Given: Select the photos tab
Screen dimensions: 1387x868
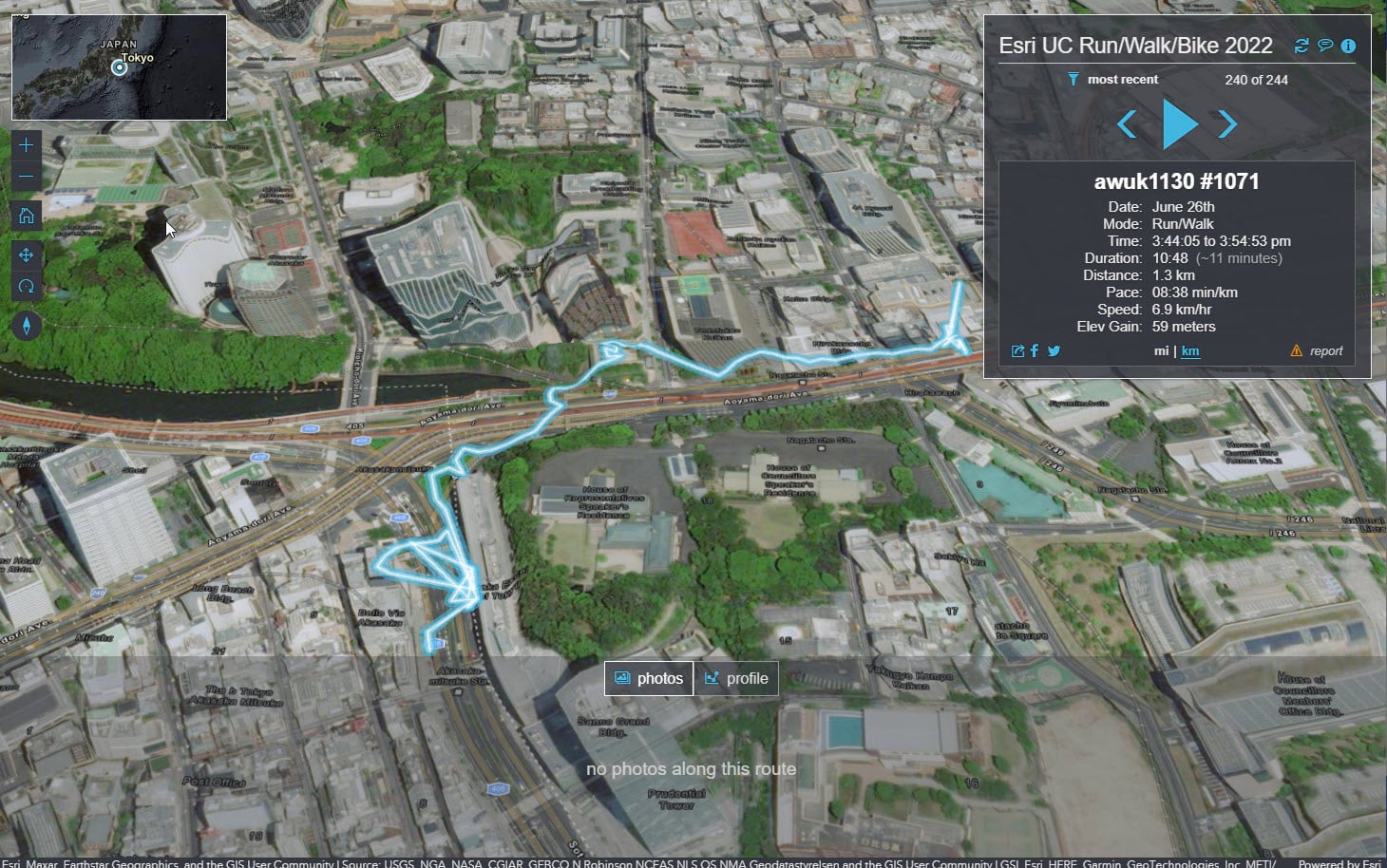Looking at the screenshot, I should coord(649,678).
